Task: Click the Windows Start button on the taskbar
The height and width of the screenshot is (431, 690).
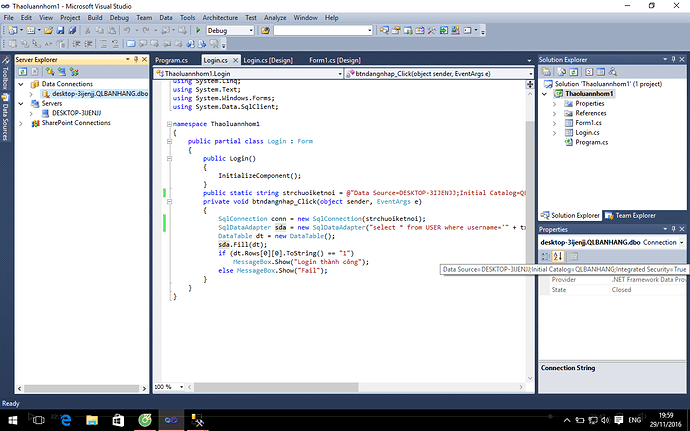Action: (x=11, y=421)
